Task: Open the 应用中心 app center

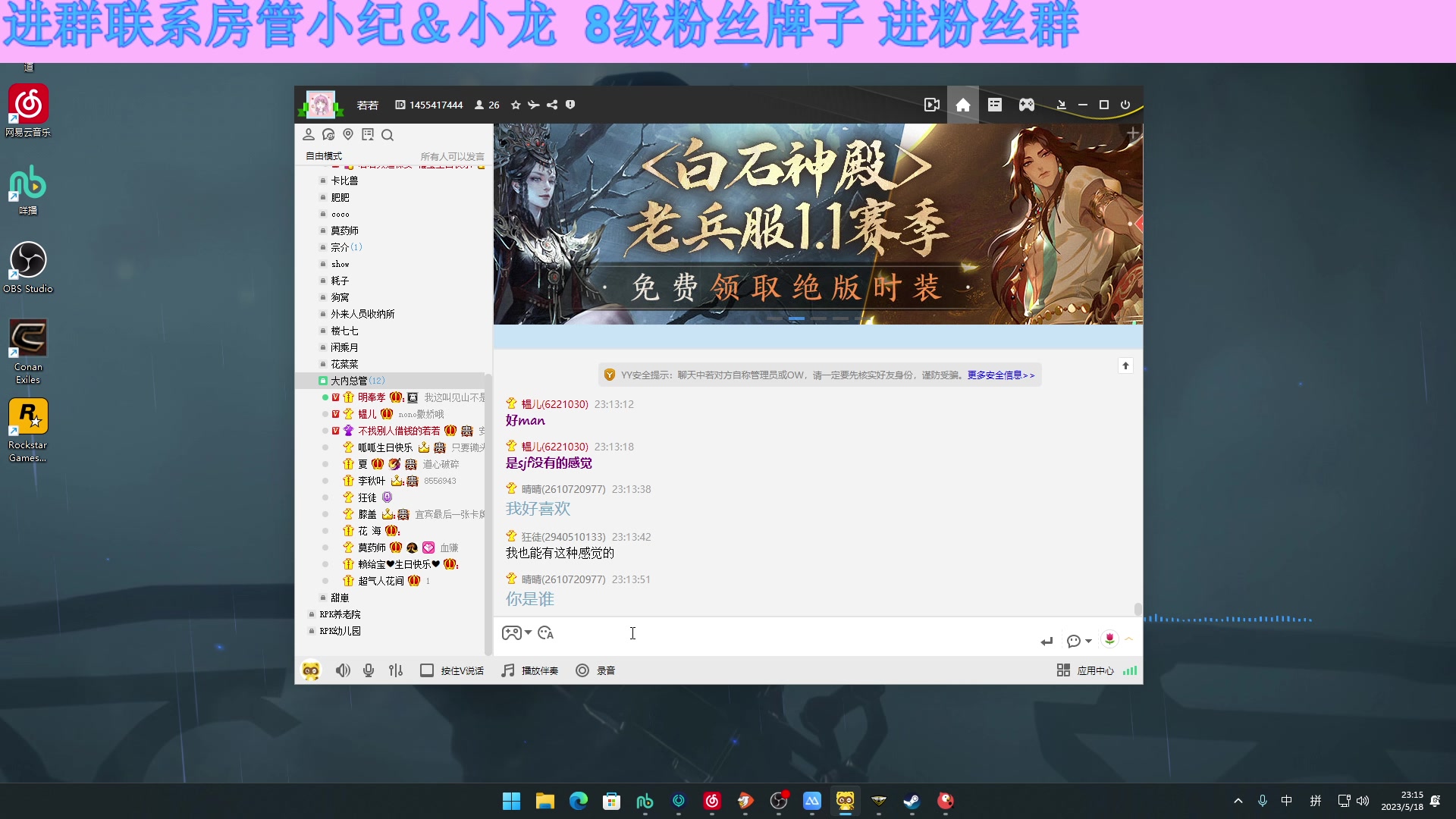Action: coord(1085,670)
